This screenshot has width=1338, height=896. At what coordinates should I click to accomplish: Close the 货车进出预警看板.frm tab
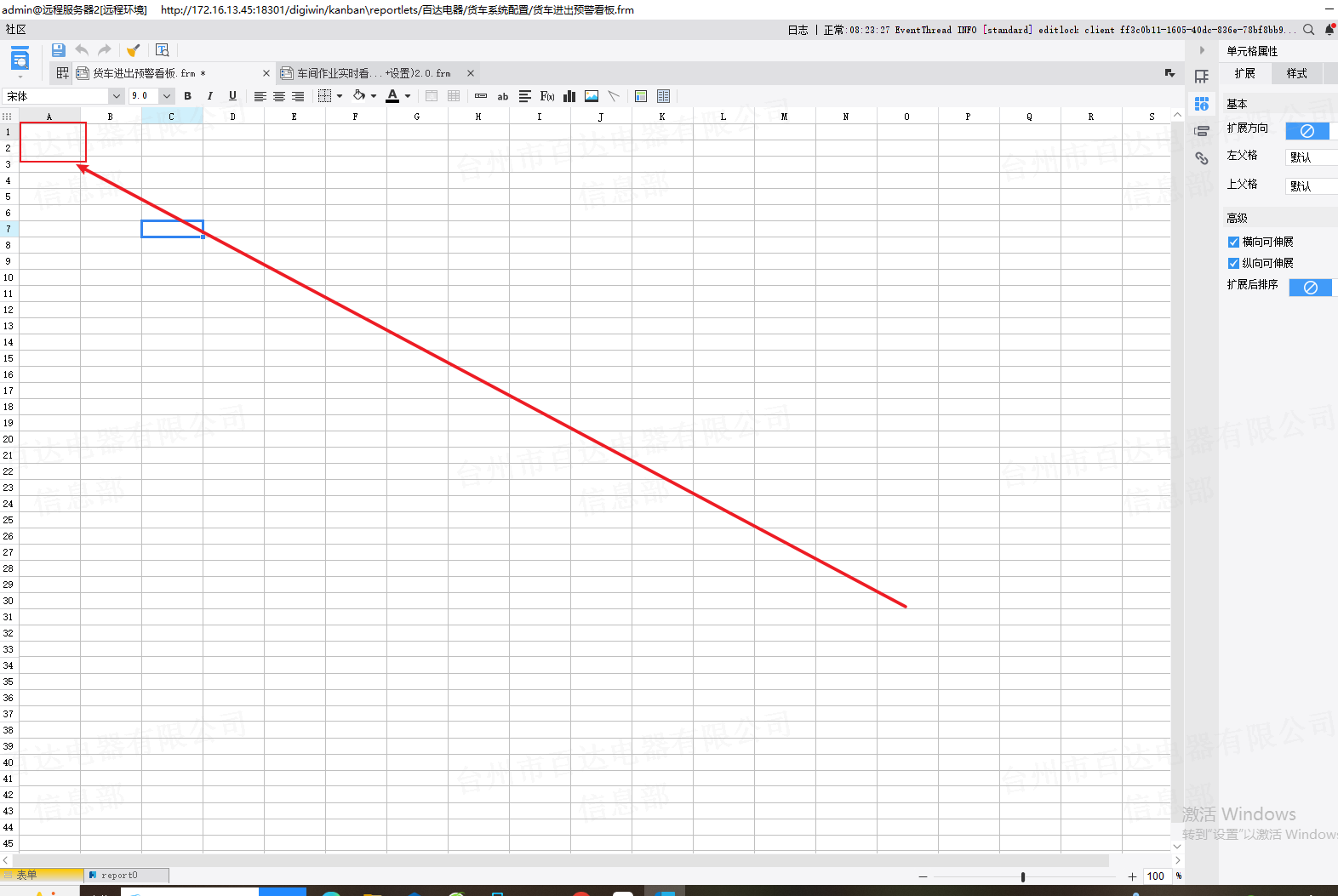[x=266, y=73]
